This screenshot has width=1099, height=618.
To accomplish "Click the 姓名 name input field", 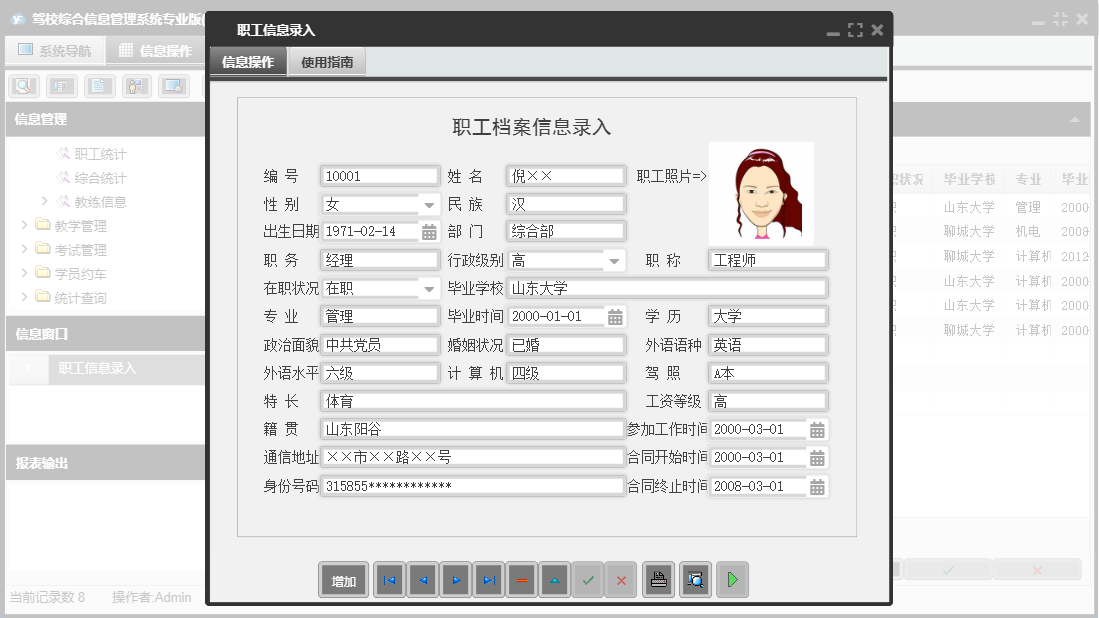I will tap(565, 175).
